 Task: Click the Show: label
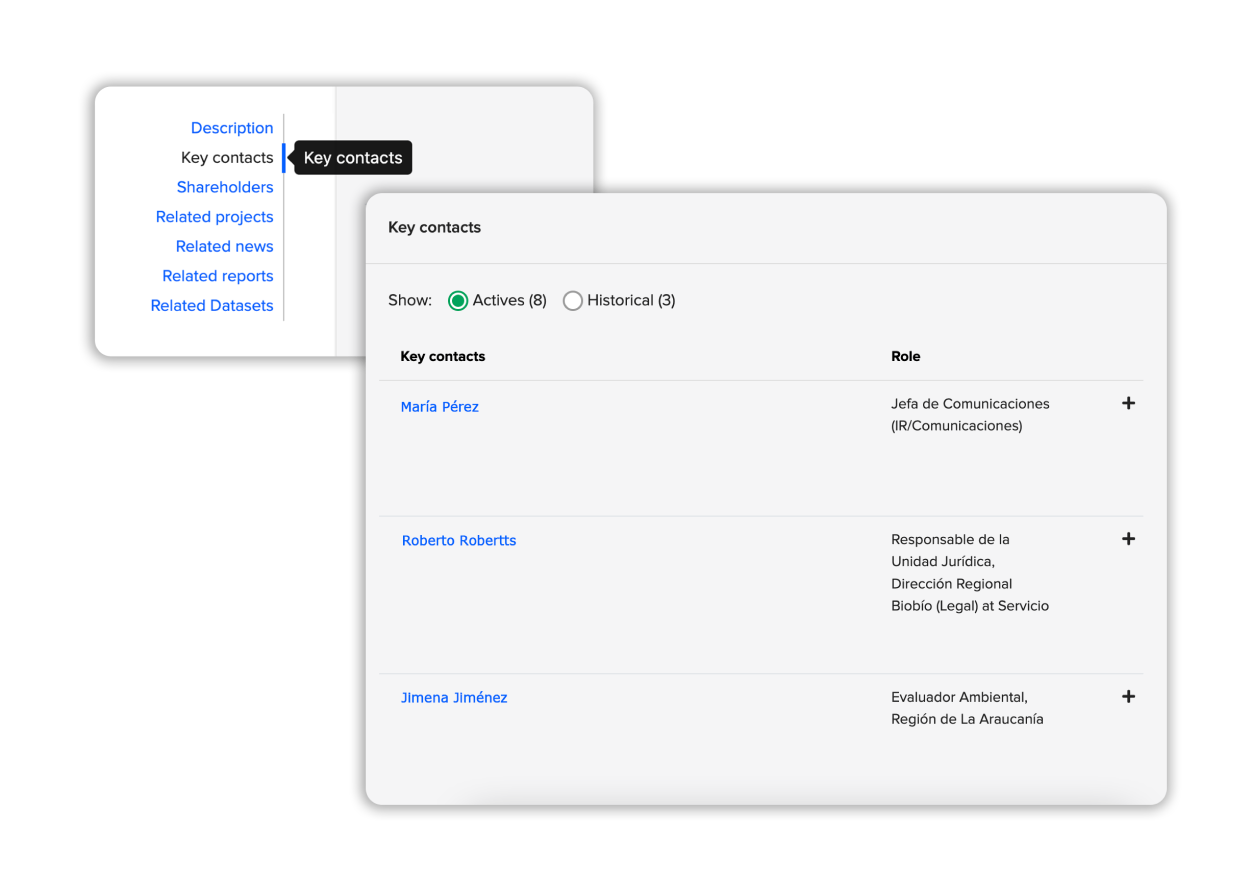point(409,300)
